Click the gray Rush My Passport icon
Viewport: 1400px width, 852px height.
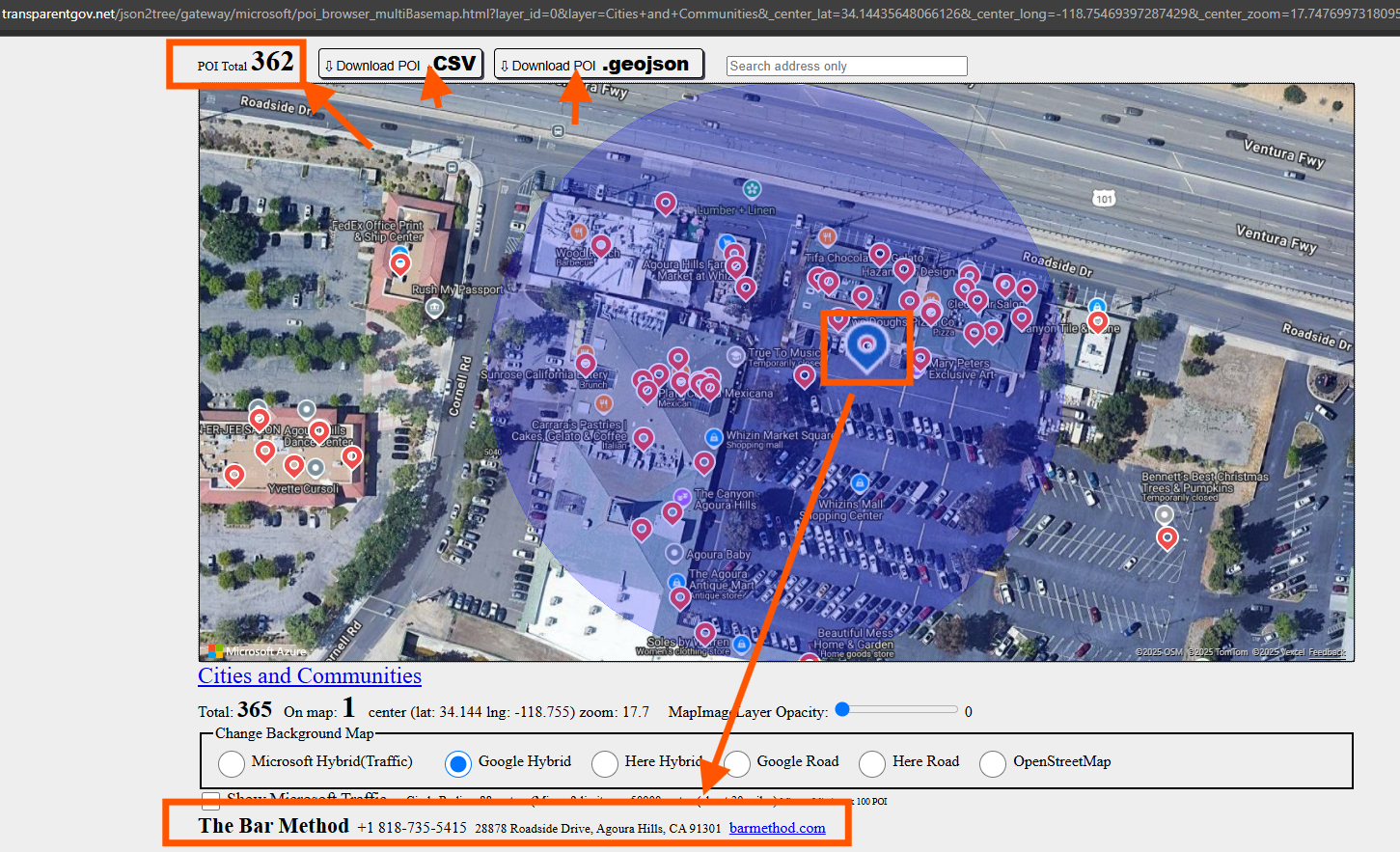(x=434, y=308)
